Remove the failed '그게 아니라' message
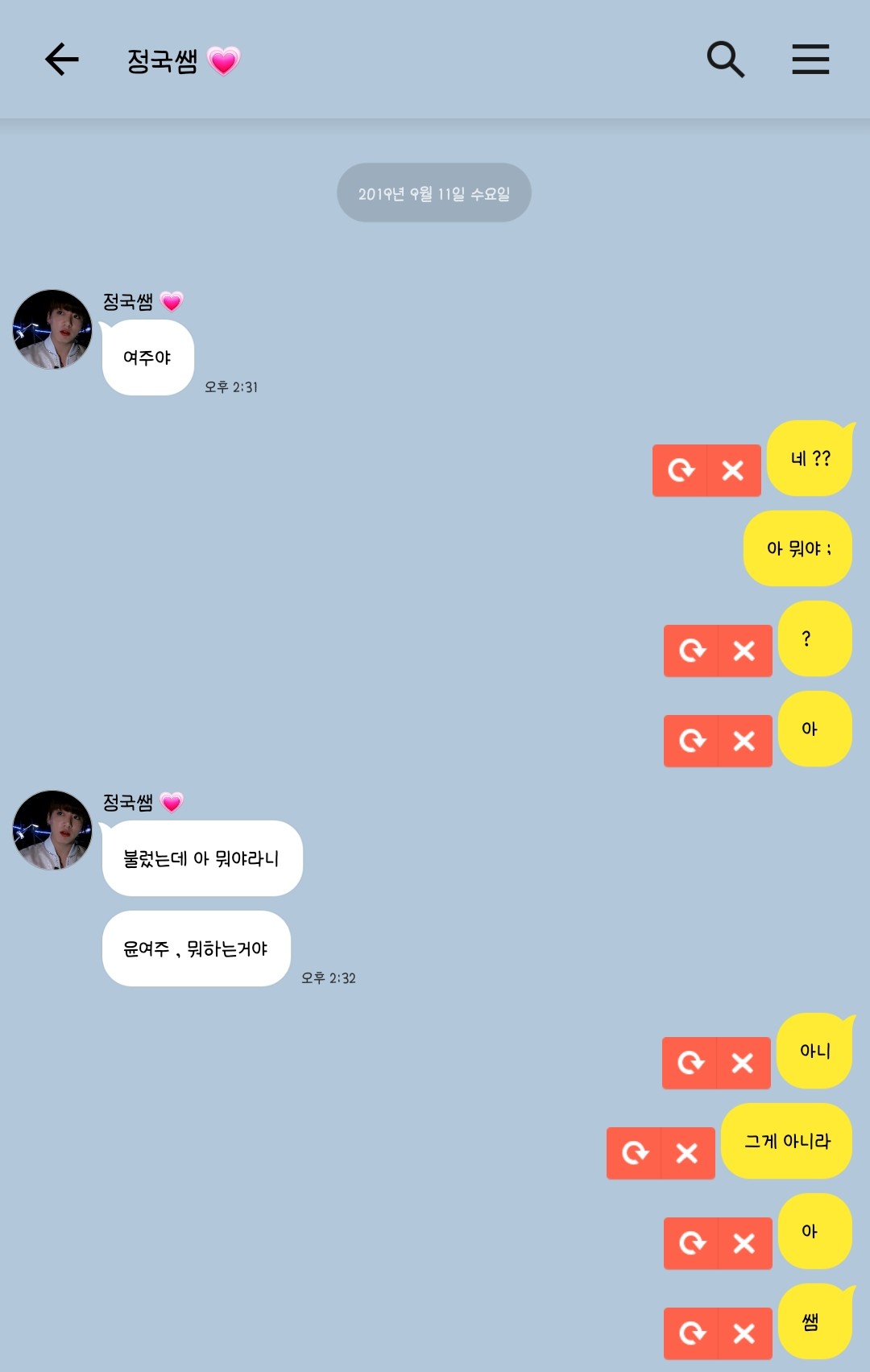Viewport: 870px width, 1372px height. pos(688,1153)
